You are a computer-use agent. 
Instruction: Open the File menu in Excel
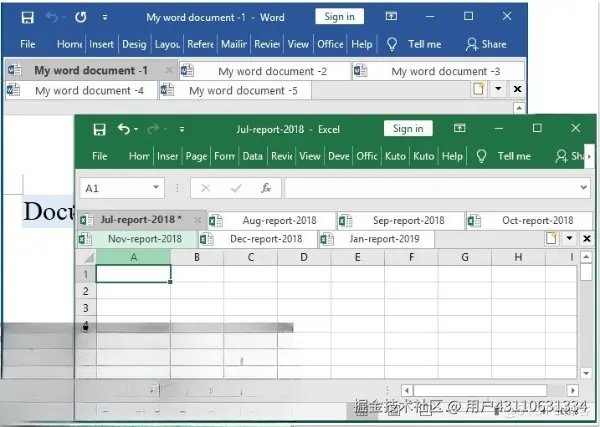pos(99,156)
